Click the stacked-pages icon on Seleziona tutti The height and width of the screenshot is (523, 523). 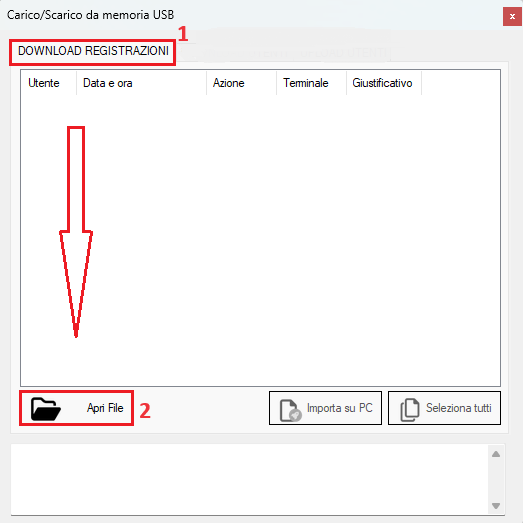[410, 410]
